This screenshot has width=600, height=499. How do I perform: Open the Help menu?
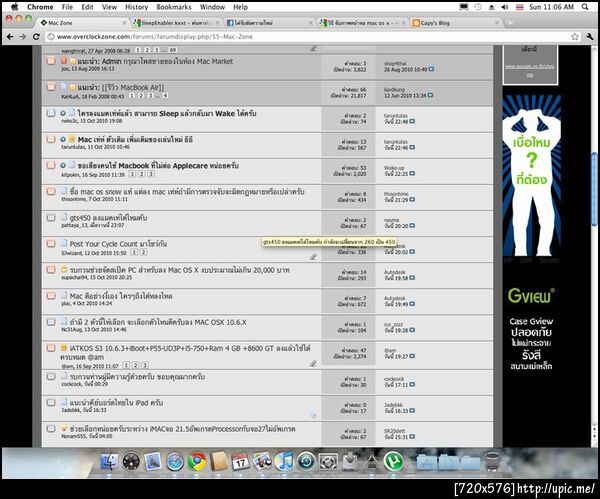point(240,7)
